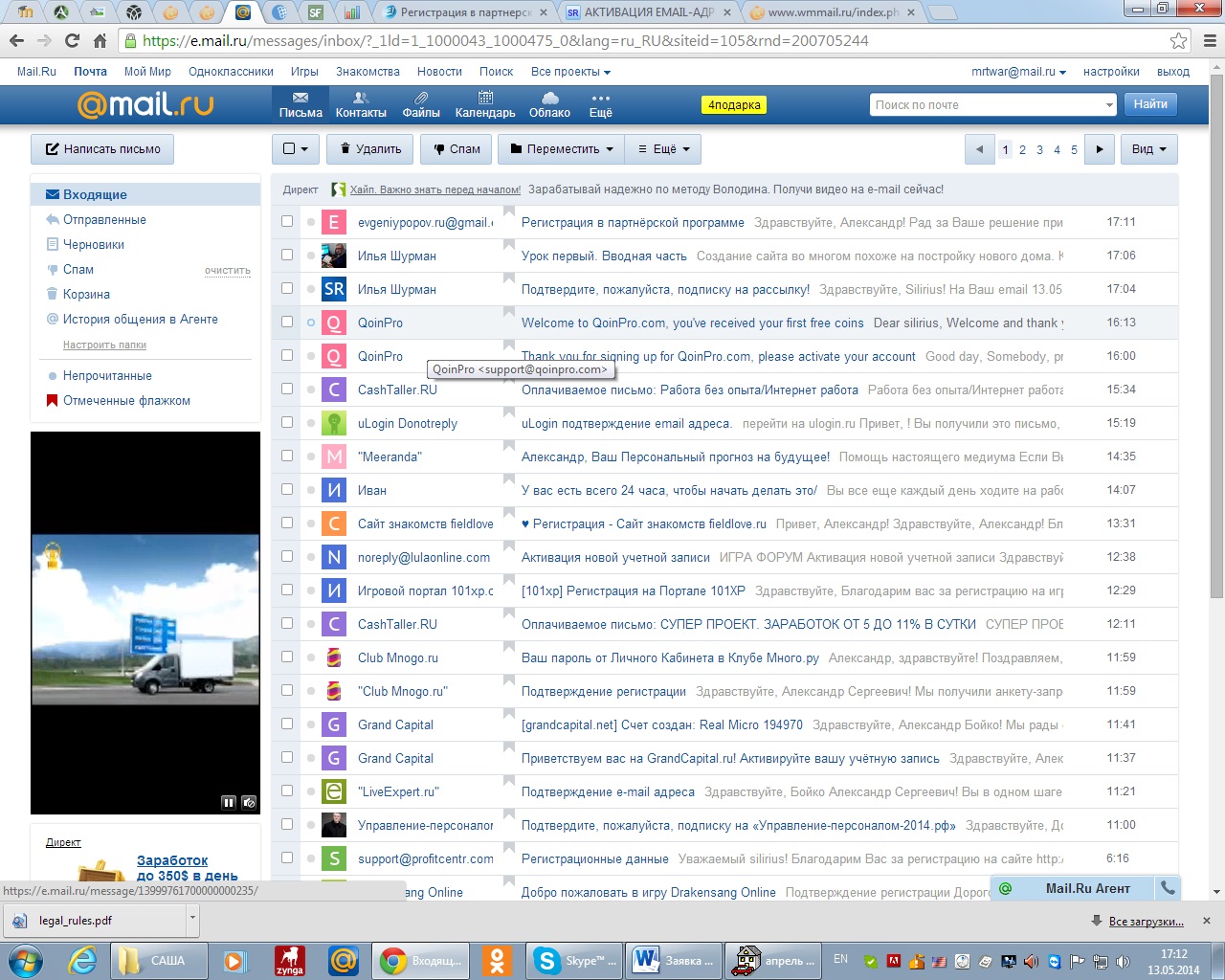1225x980 pixels.
Task: Open Файлы in the mail header
Action: point(421,104)
